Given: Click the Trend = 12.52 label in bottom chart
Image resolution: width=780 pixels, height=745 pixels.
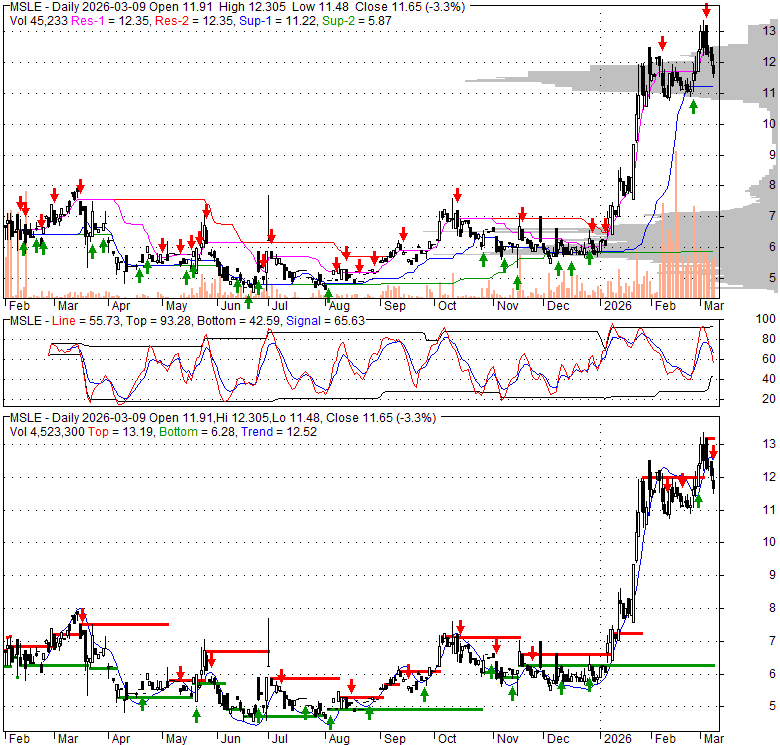Looking at the screenshot, I should (279, 432).
